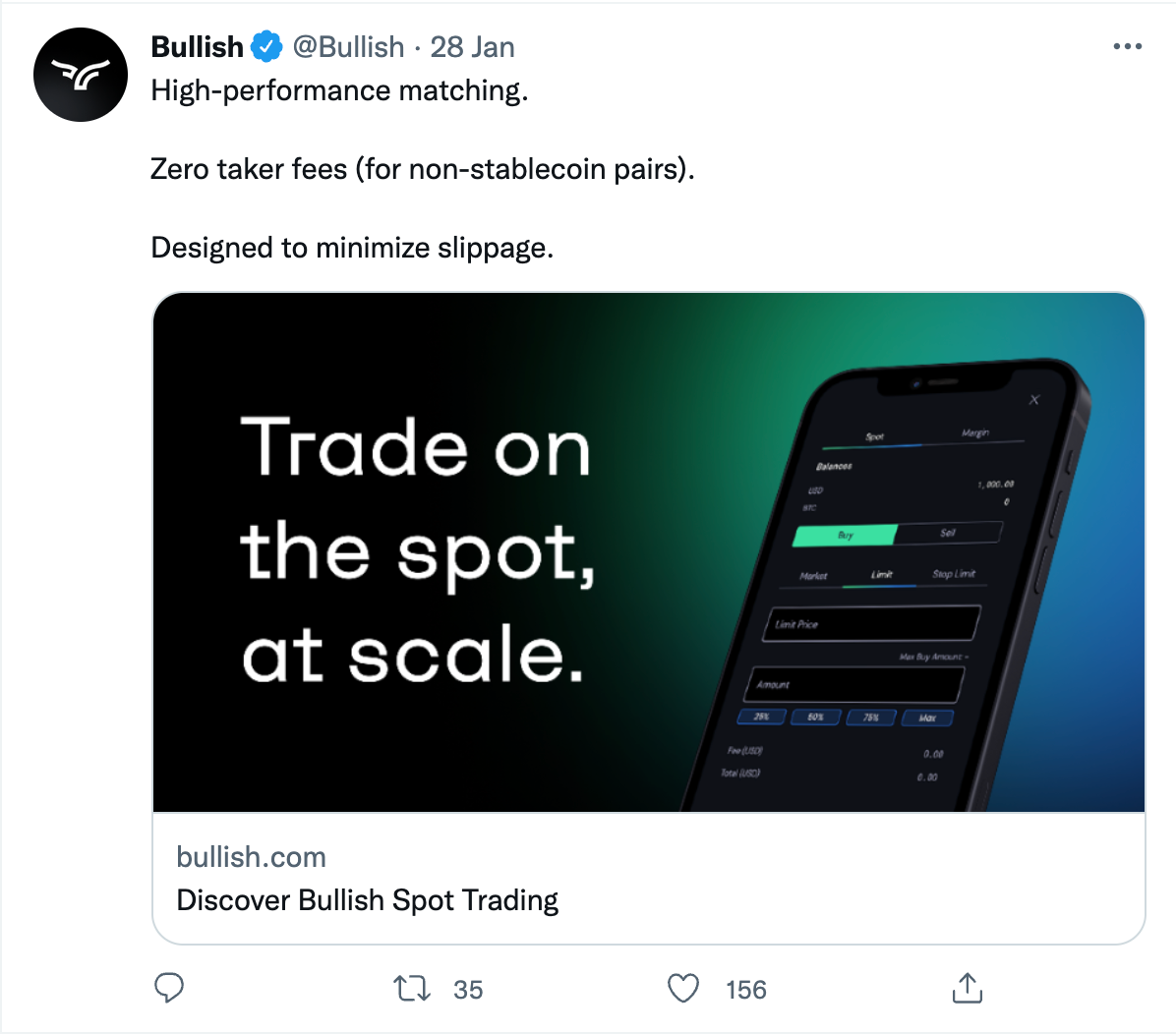The image size is (1176, 1034).
Task: Share the tweet via upload arrow icon
Action: pyautogui.click(x=967, y=988)
